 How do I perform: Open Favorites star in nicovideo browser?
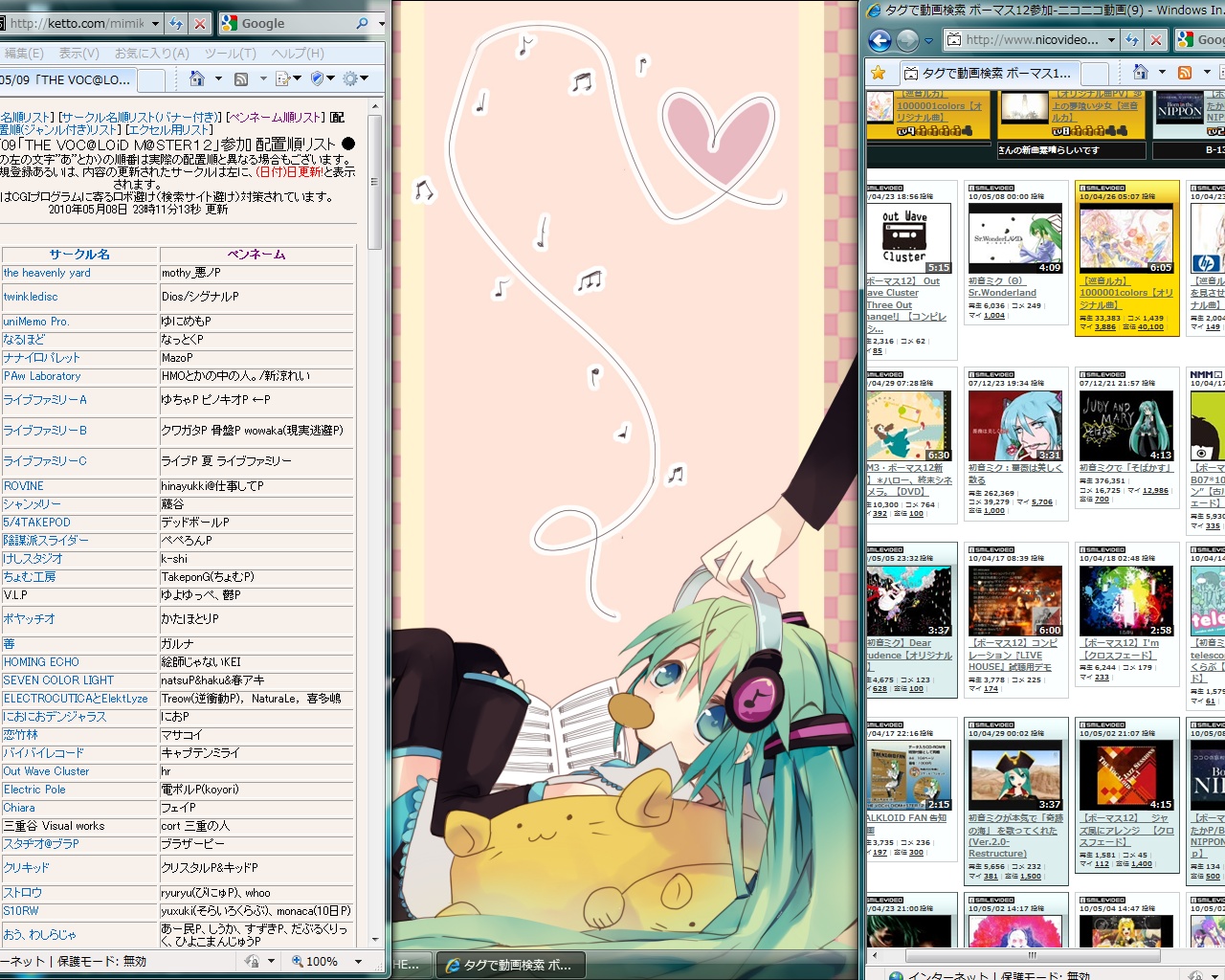pyautogui.click(x=878, y=73)
